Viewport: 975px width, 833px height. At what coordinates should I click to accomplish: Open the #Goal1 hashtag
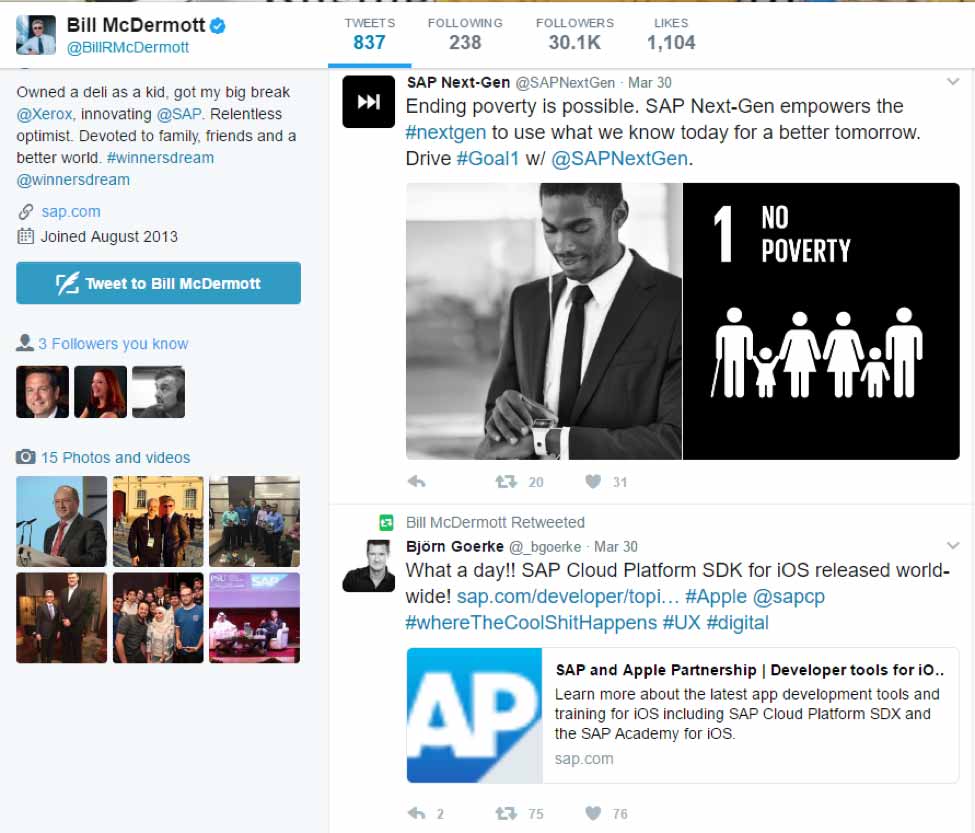pyautogui.click(x=488, y=159)
